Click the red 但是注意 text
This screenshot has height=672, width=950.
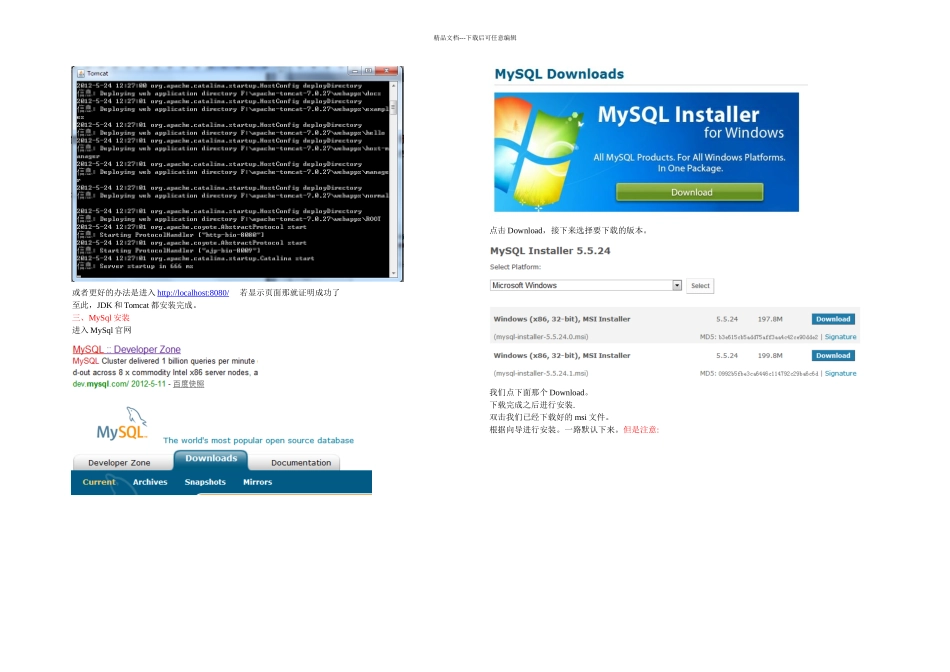[x=640, y=430]
